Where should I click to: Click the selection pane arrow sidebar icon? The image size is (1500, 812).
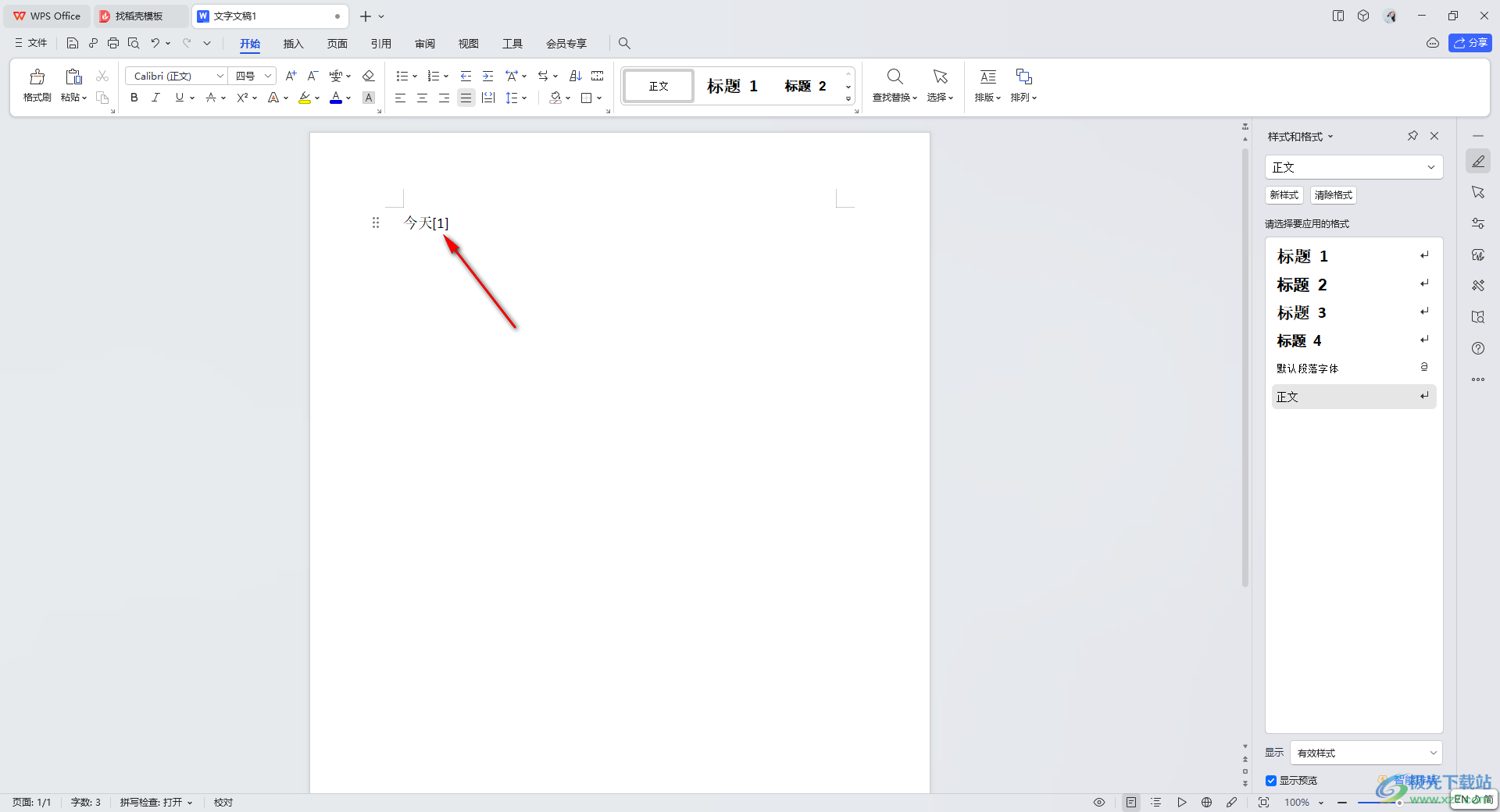coord(1478,192)
